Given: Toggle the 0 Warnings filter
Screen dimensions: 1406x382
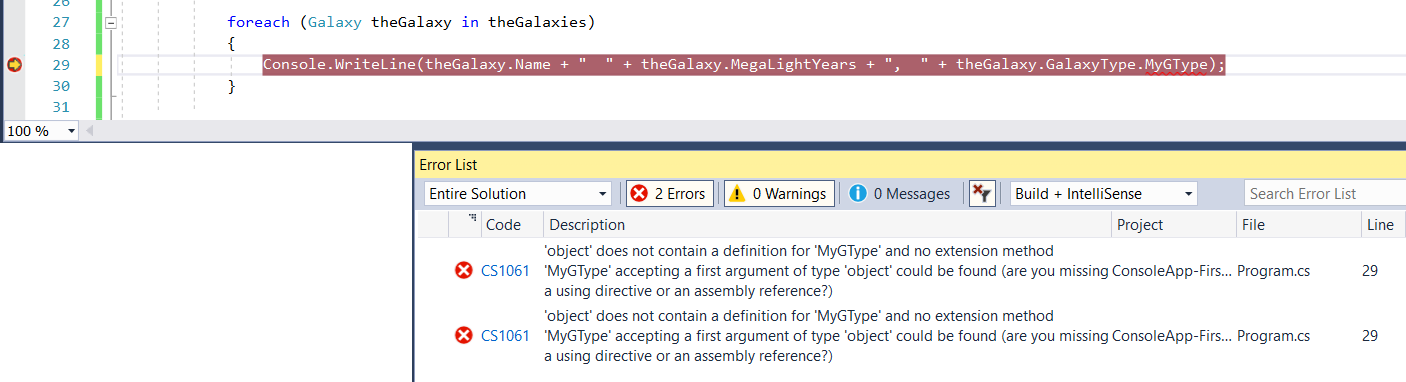Looking at the screenshot, I should 779,194.
